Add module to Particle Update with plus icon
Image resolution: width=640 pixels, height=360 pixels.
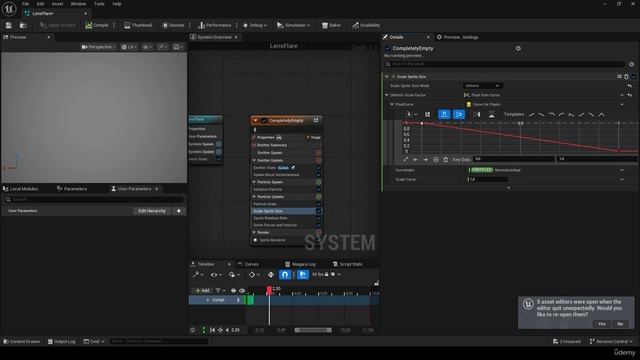[318, 197]
